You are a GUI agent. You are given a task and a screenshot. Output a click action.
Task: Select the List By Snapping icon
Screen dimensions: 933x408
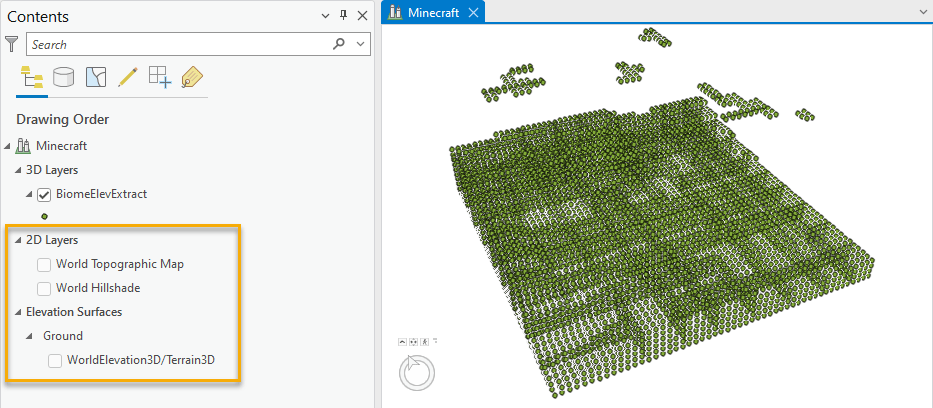click(159, 77)
